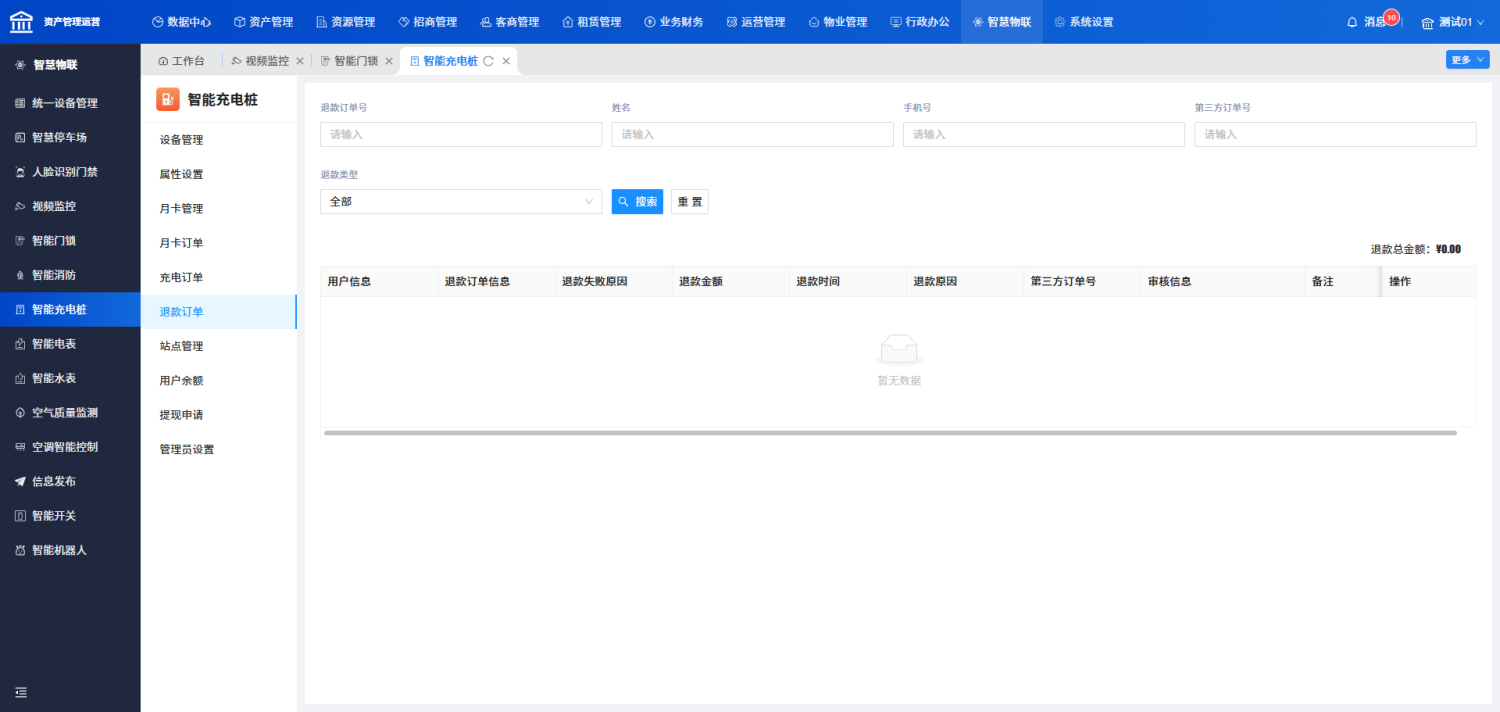
Task: Click the 退款金额 column header
Action: point(730,282)
